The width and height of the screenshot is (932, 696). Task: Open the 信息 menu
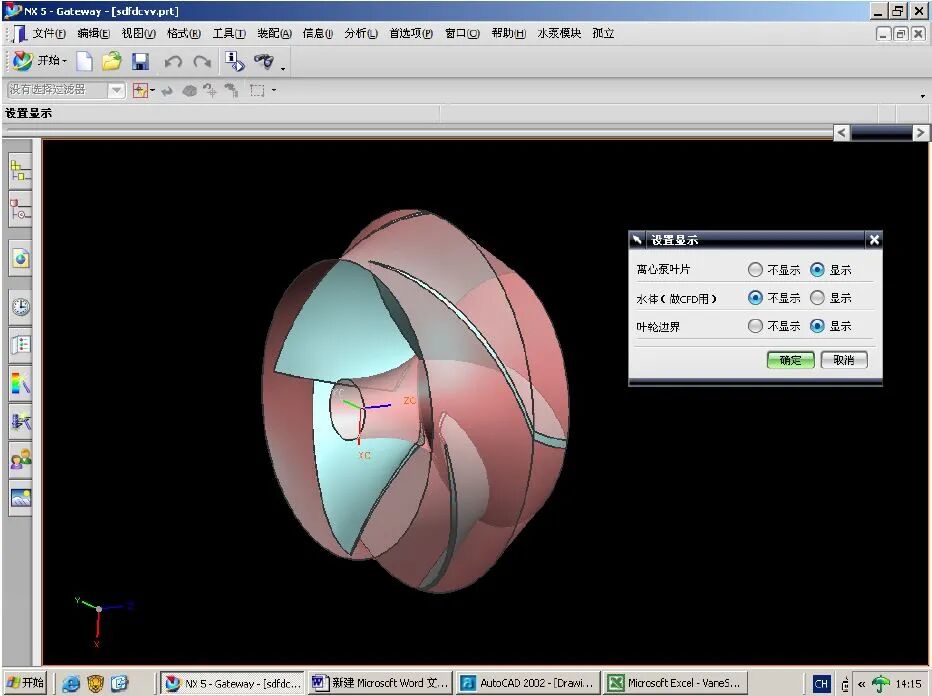[317, 33]
